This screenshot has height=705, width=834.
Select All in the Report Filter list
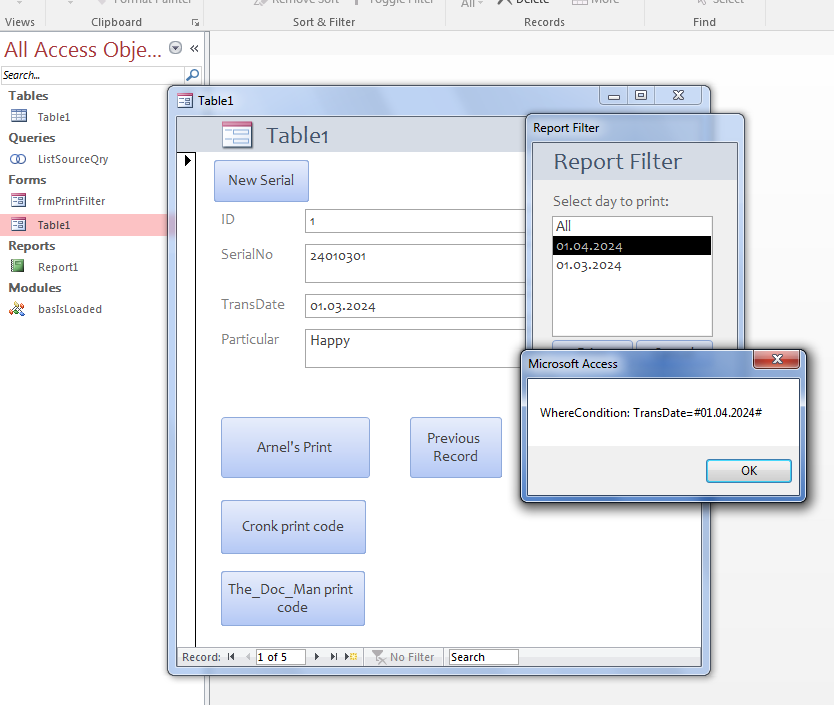[x=632, y=226]
